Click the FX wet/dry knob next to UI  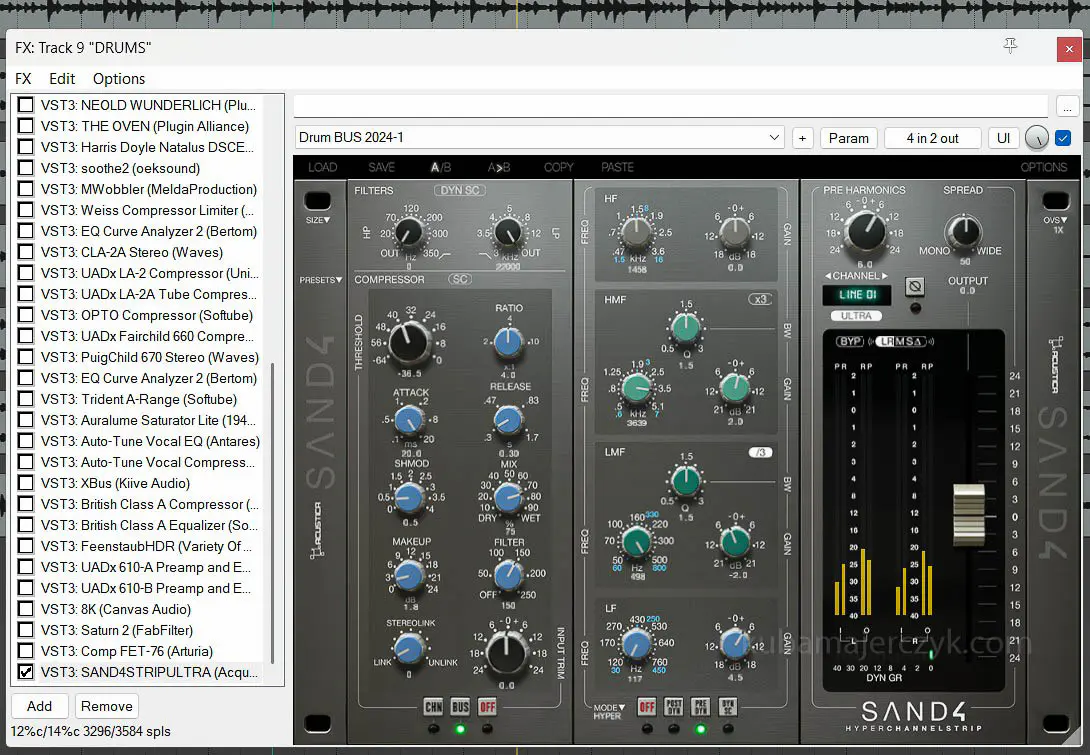point(1037,138)
